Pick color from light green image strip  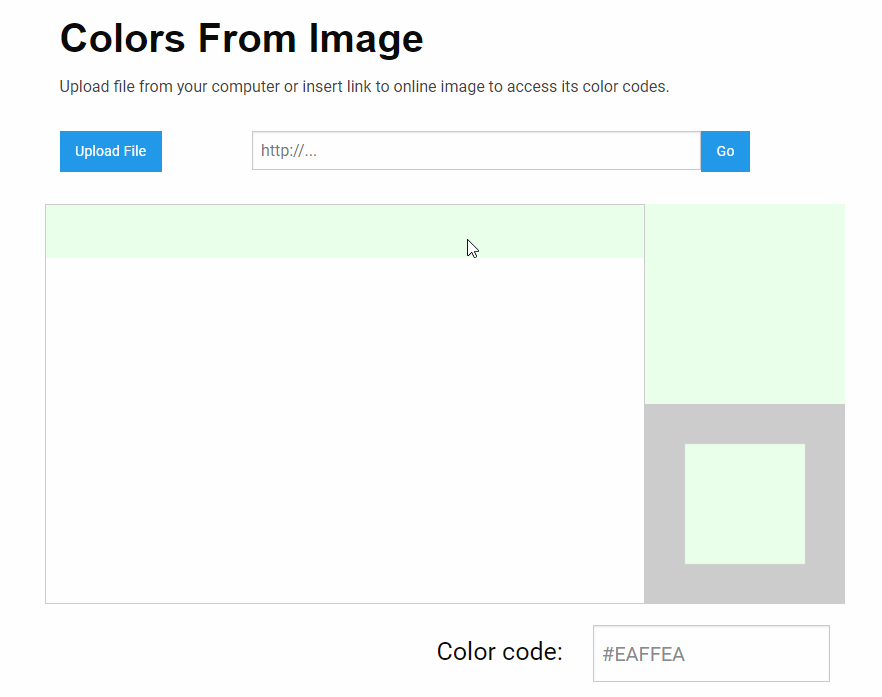pos(345,231)
